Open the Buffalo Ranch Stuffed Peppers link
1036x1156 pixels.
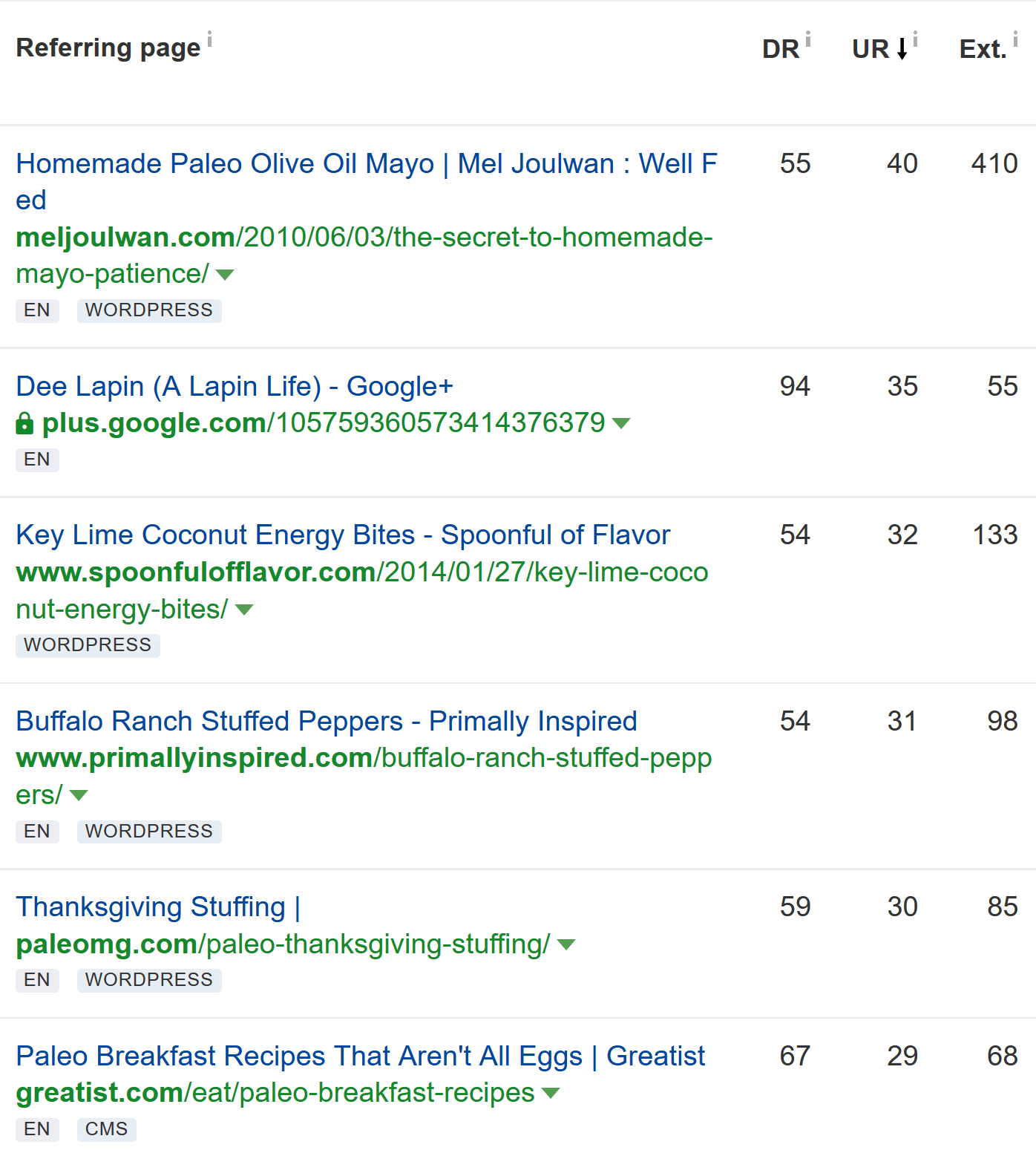(x=327, y=722)
